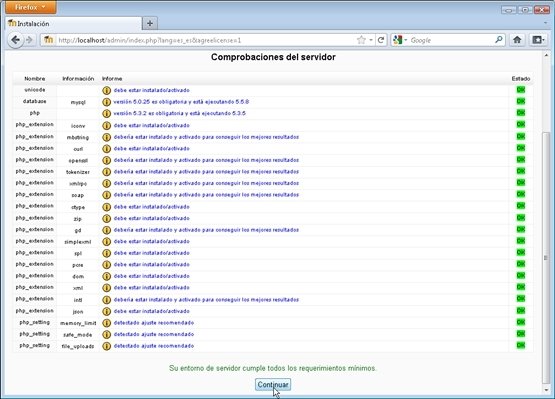555x399 pixels.
Task: Click the OK status for file_uploads row
Action: click(521, 345)
